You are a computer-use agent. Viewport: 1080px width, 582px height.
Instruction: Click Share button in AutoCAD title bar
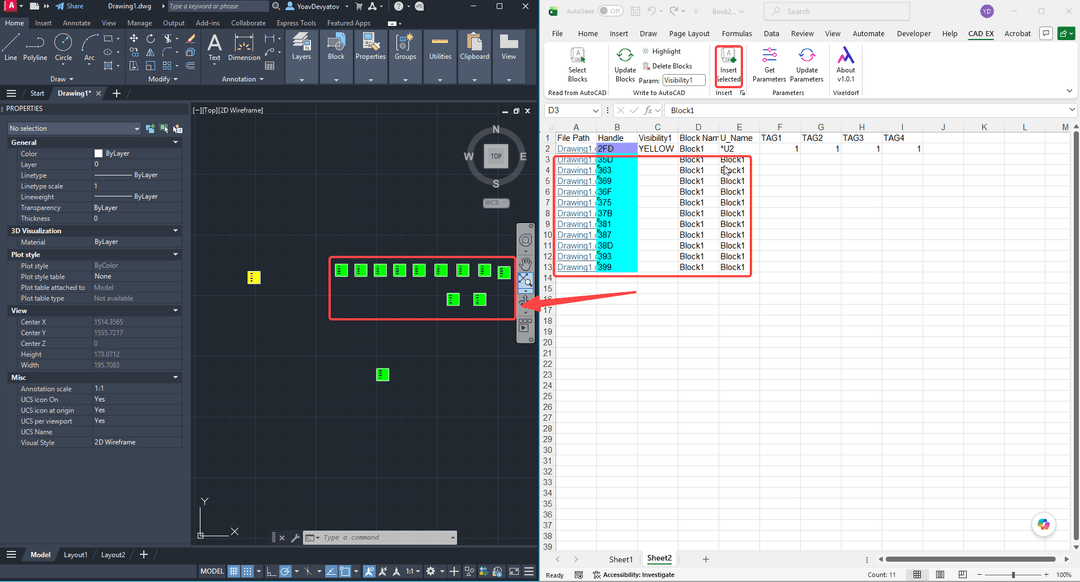click(70, 6)
